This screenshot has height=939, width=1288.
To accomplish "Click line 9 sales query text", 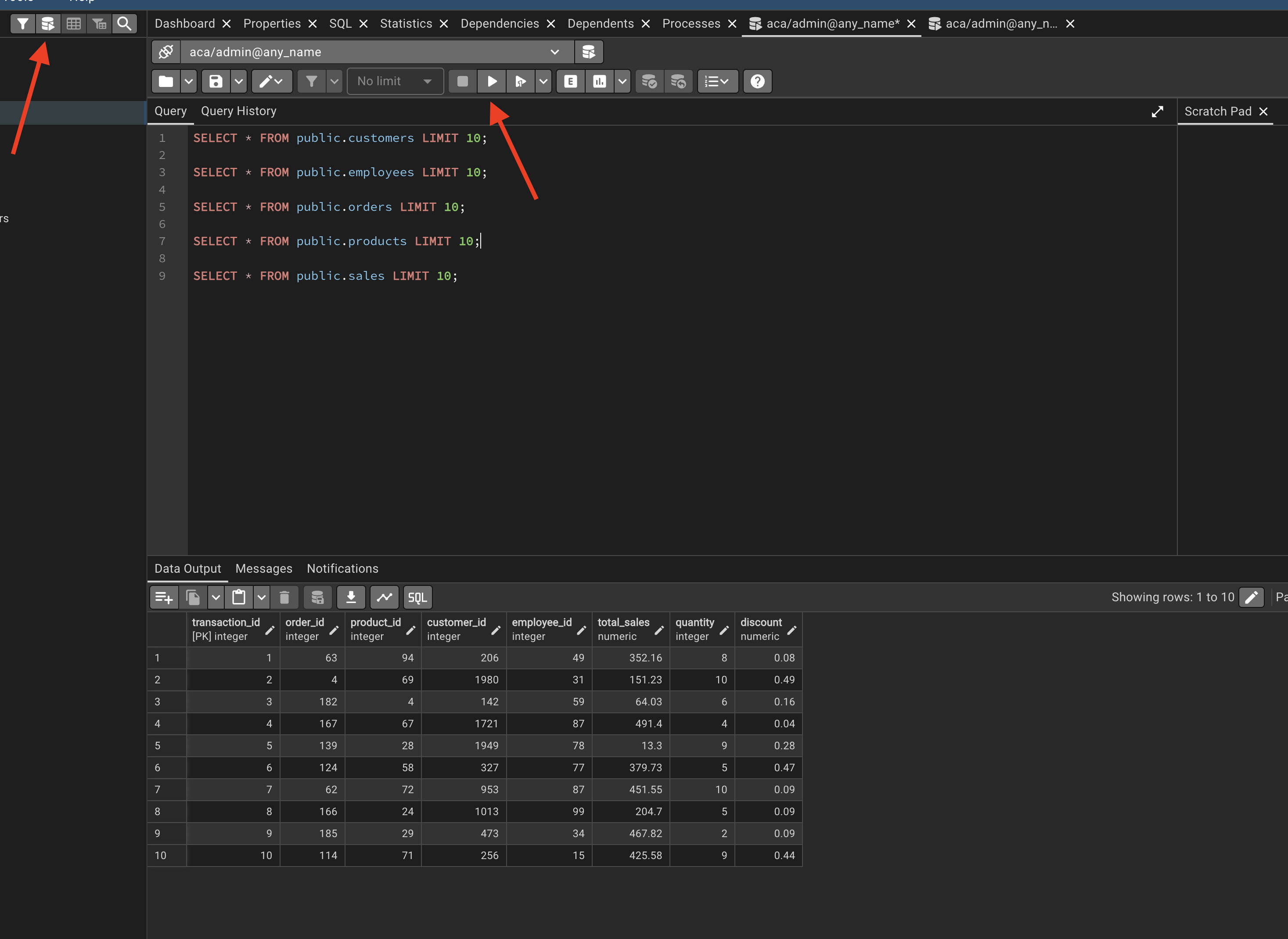I will [x=325, y=276].
